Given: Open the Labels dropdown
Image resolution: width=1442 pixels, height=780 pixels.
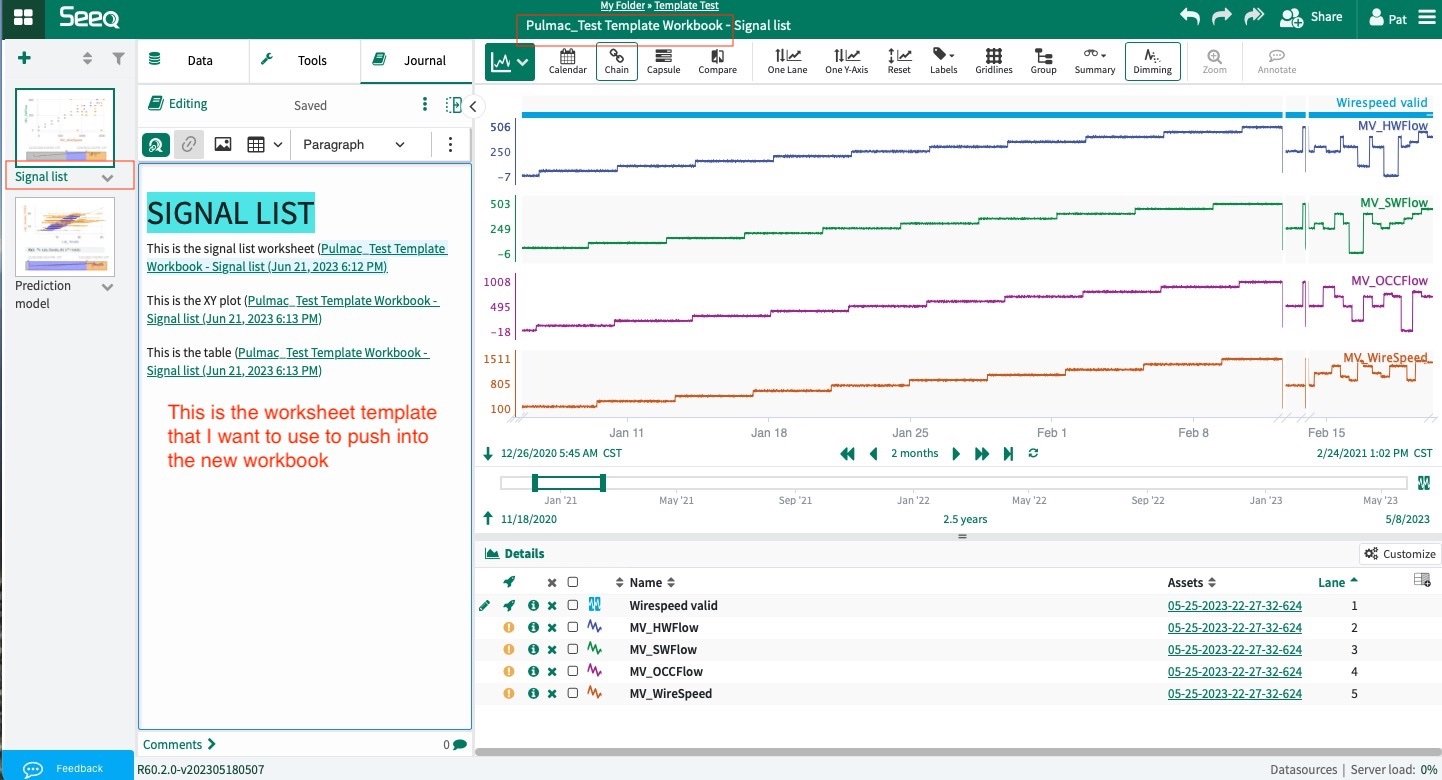Looking at the screenshot, I should (x=943, y=61).
